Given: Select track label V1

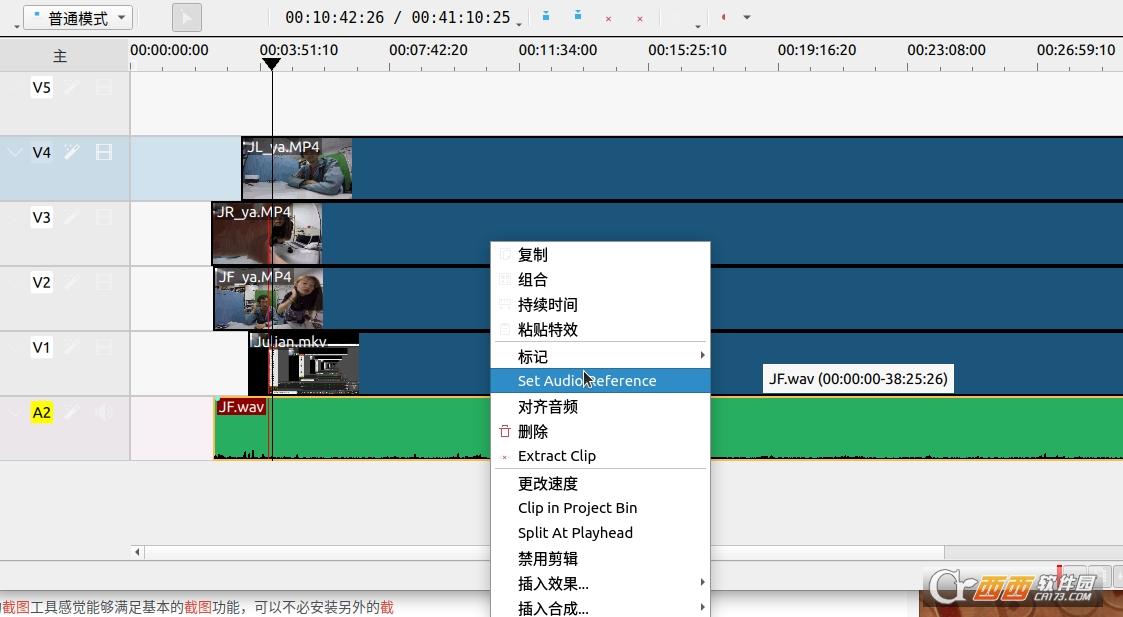Looking at the screenshot, I should point(42,348).
